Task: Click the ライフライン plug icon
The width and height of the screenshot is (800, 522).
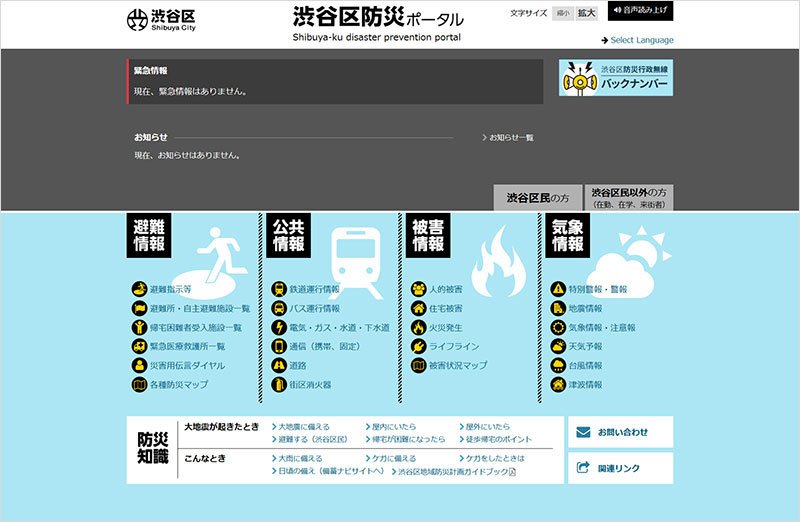Action: click(x=418, y=346)
